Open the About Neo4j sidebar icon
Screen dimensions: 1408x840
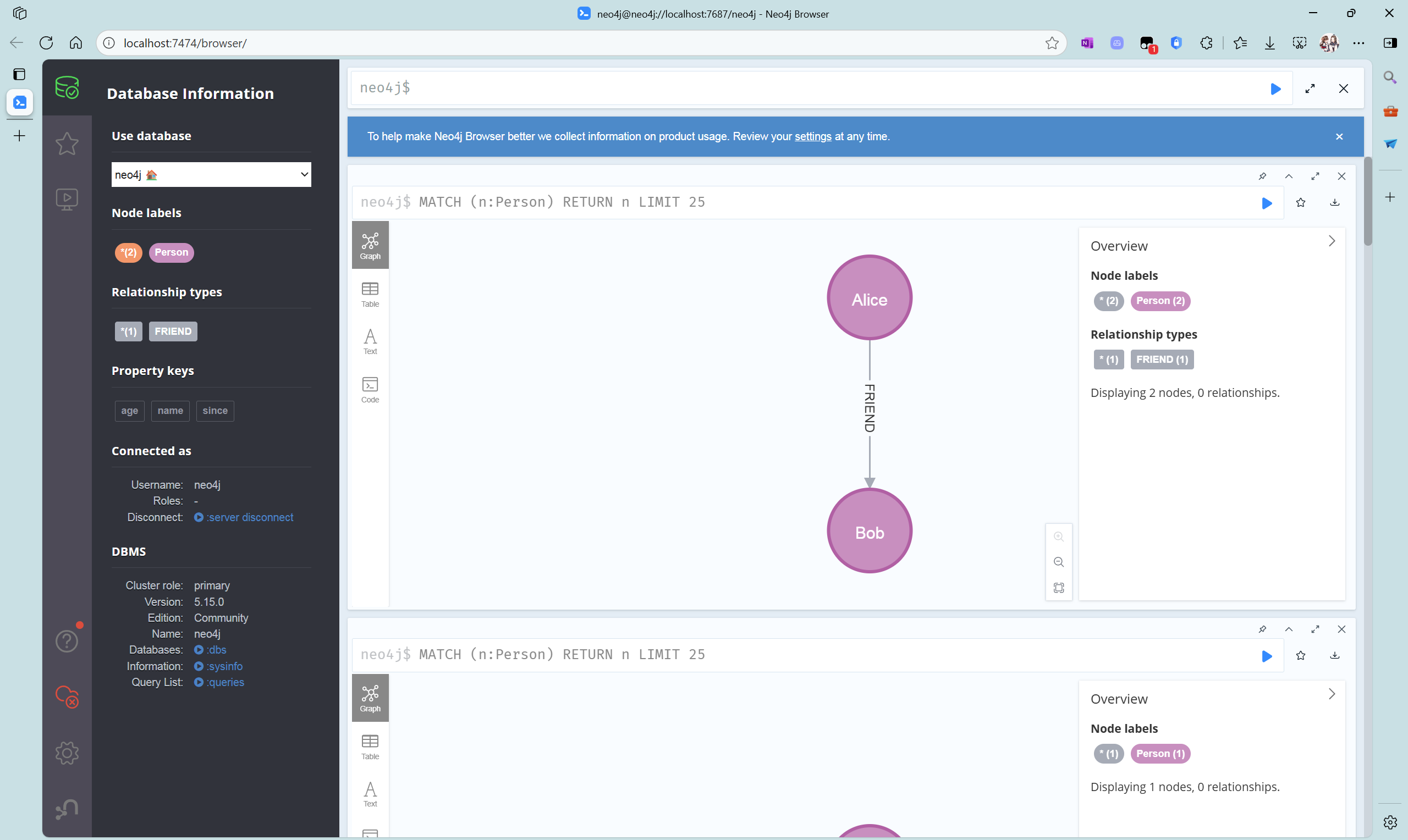(67, 809)
